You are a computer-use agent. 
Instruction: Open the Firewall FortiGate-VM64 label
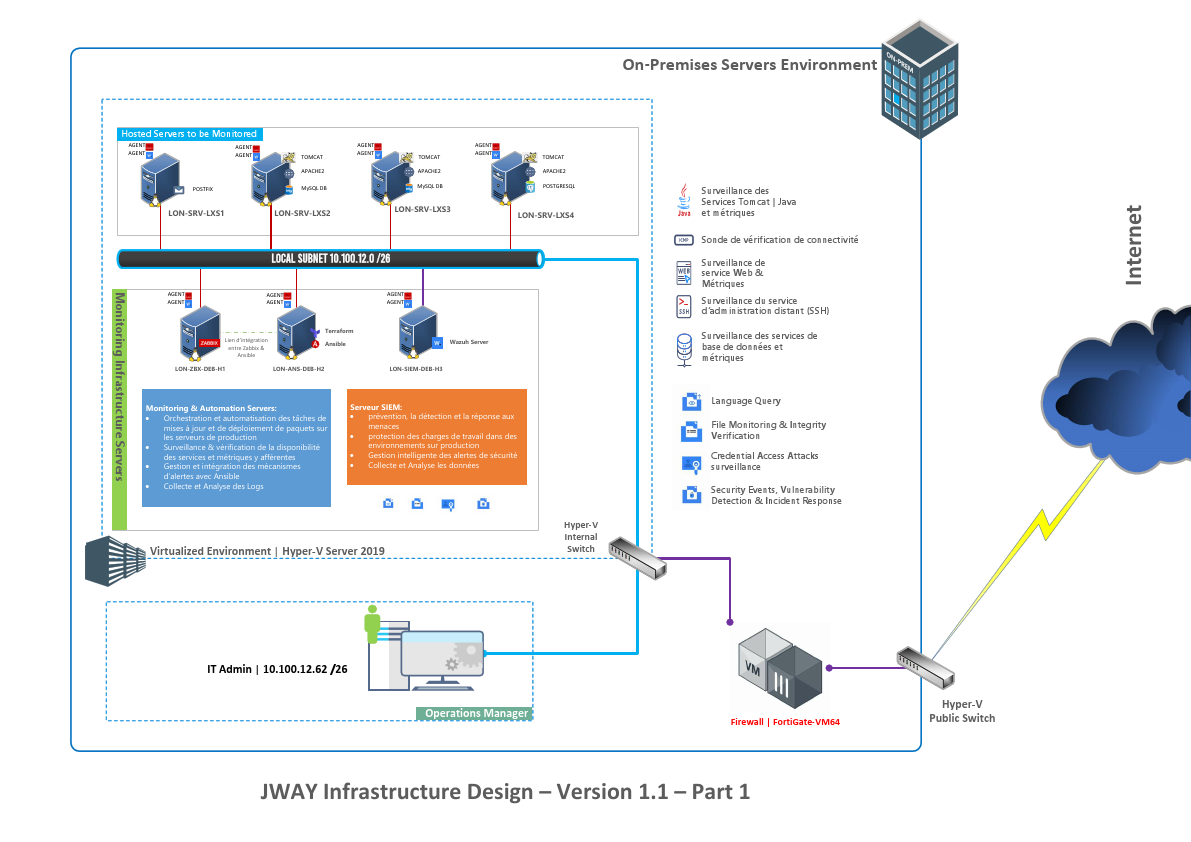[x=784, y=721]
